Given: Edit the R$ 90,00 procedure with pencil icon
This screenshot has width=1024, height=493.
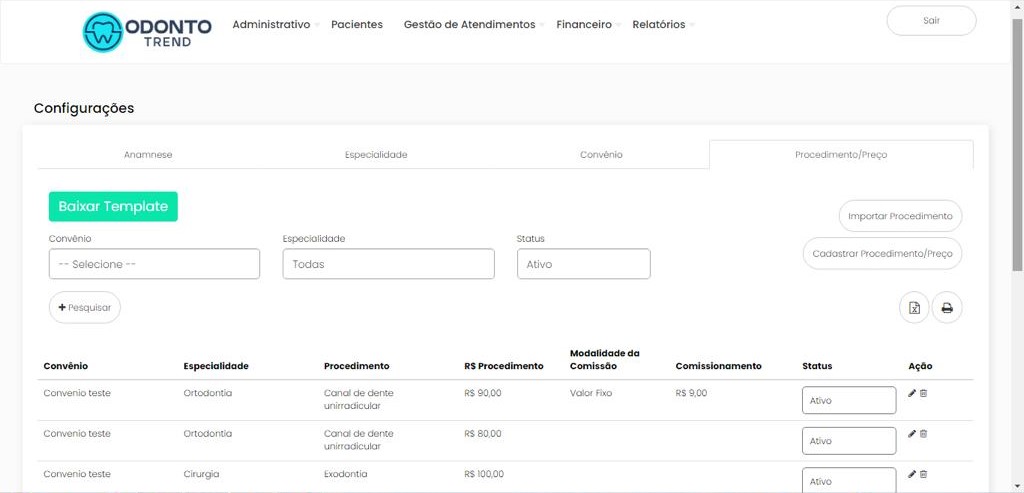Looking at the screenshot, I should (x=911, y=393).
